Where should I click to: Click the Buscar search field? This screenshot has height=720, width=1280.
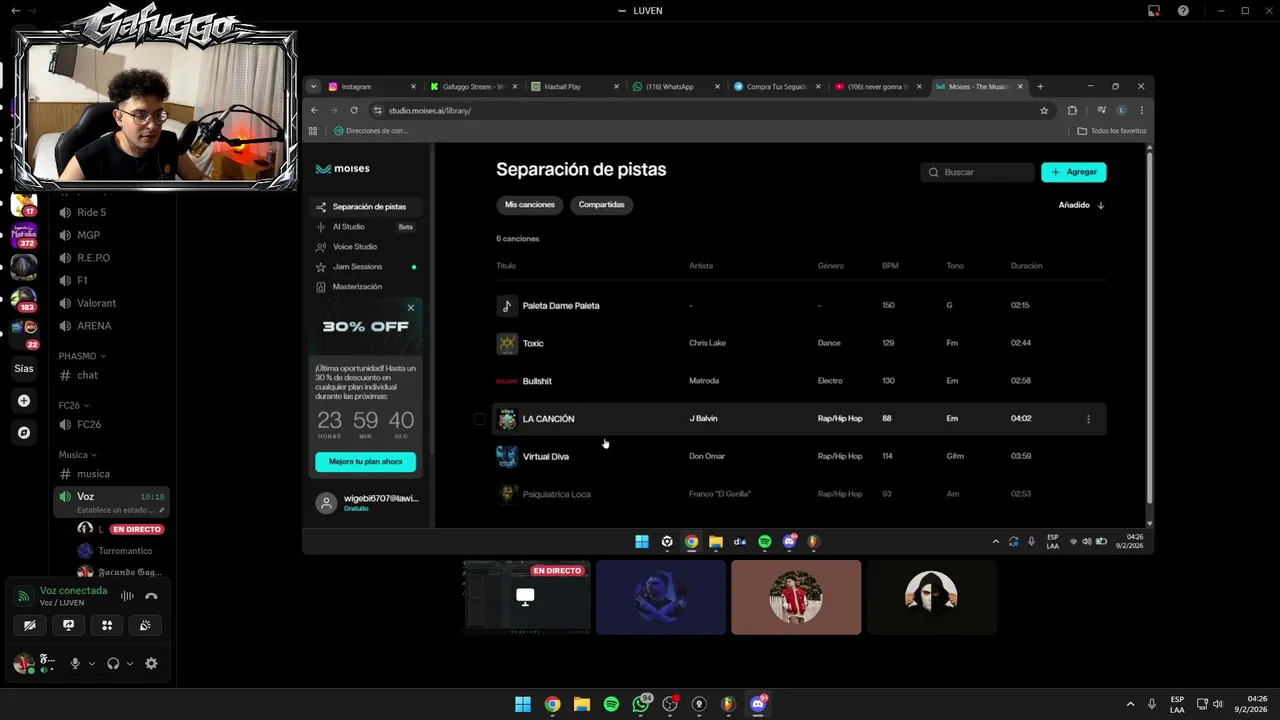point(977,172)
